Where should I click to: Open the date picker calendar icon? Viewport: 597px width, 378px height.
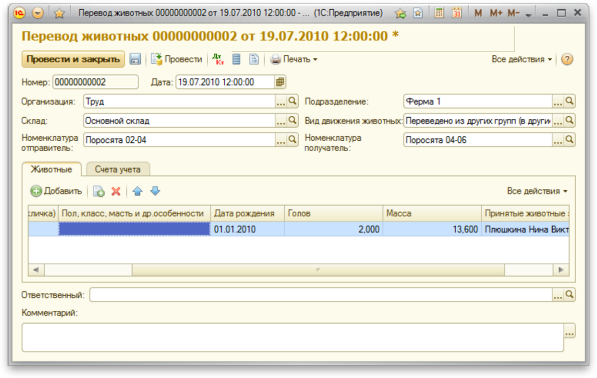[280, 82]
